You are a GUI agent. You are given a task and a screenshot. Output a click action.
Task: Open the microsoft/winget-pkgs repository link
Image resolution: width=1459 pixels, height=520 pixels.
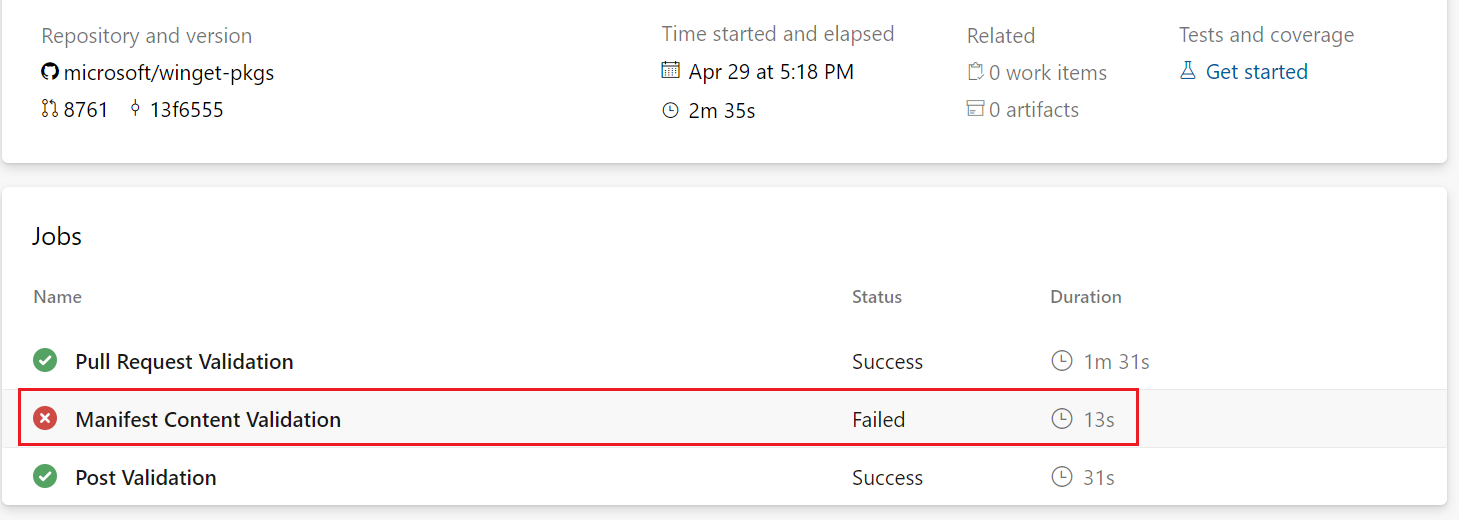tap(169, 73)
